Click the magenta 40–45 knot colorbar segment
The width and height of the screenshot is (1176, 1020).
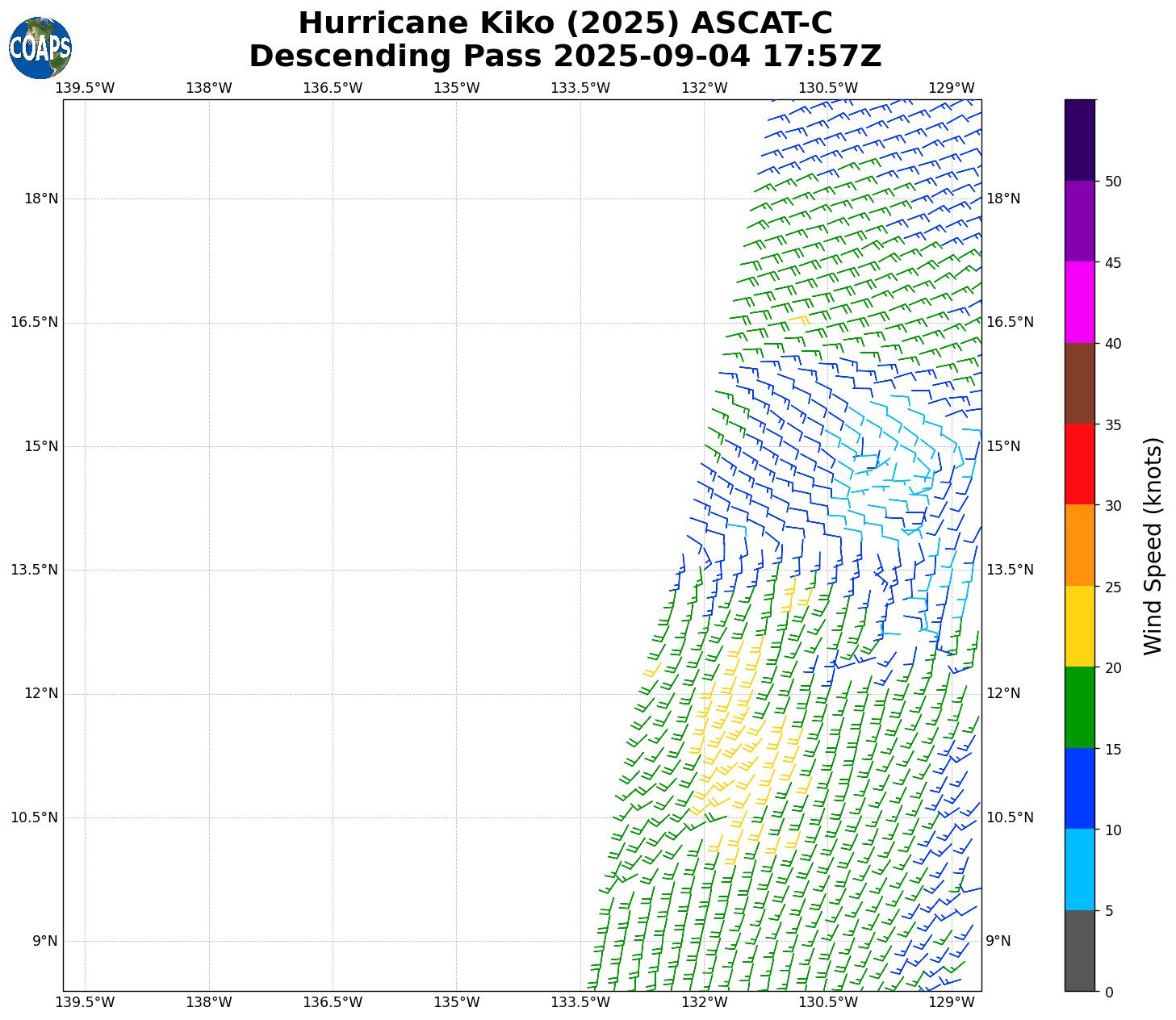click(1079, 302)
